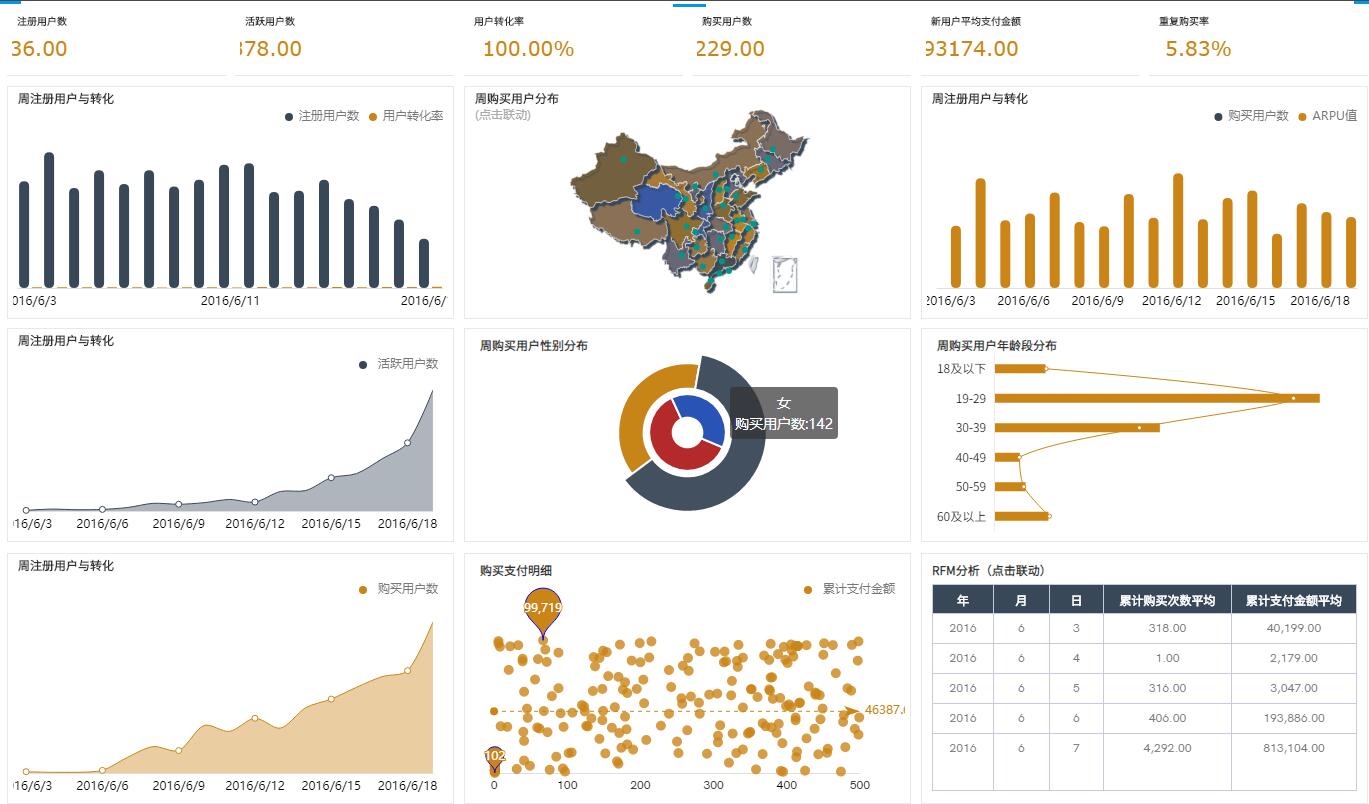The image size is (1369, 804).
Task: Click the 注册用户数 KPI card label
Action: [42, 21]
